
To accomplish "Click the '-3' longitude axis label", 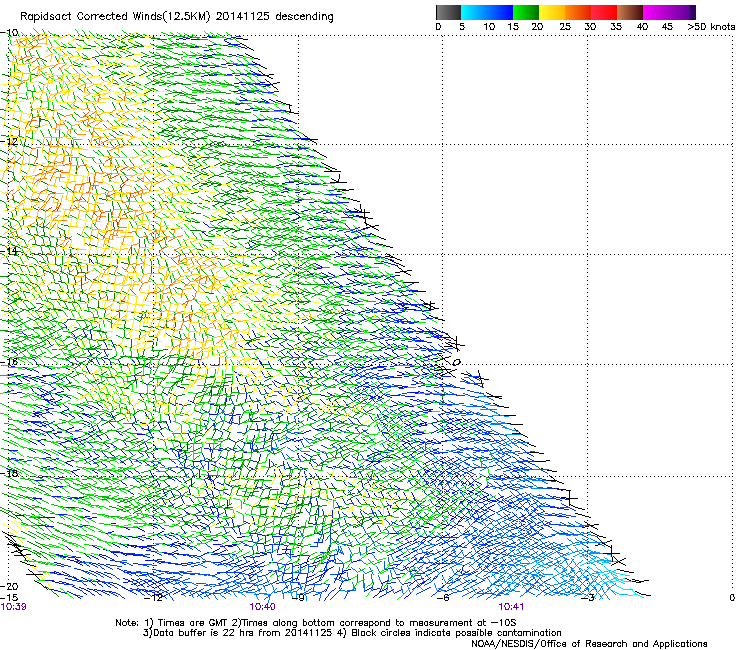I will click(588, 598).
